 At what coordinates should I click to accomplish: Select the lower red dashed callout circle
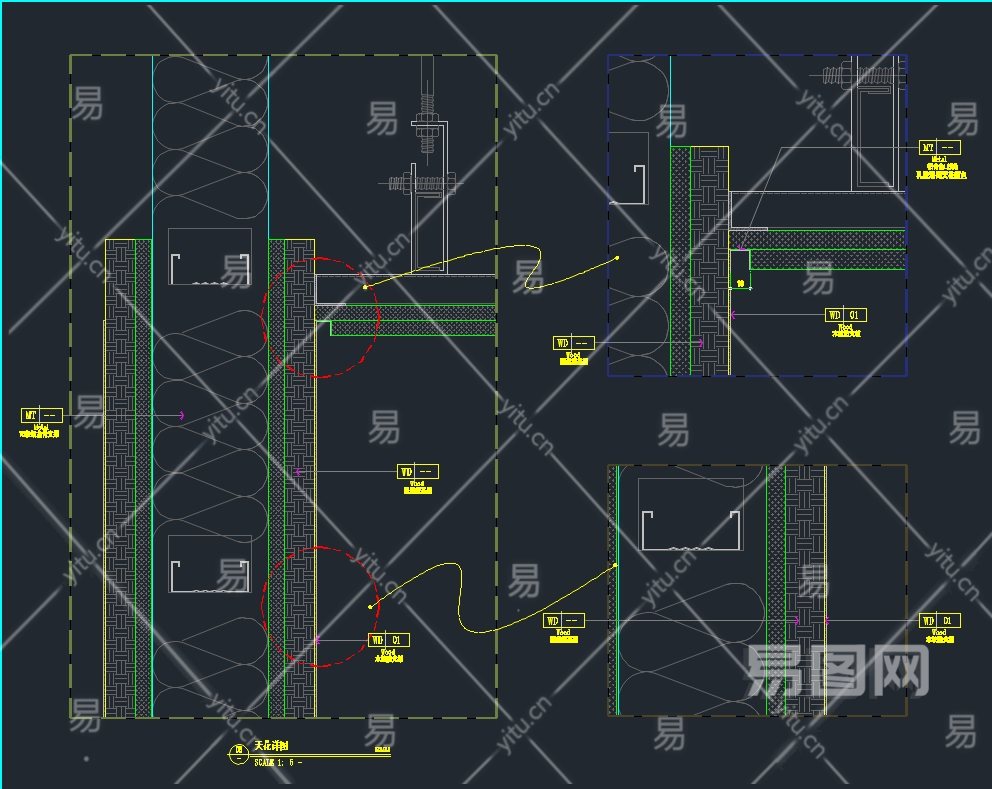click(320, 607)
